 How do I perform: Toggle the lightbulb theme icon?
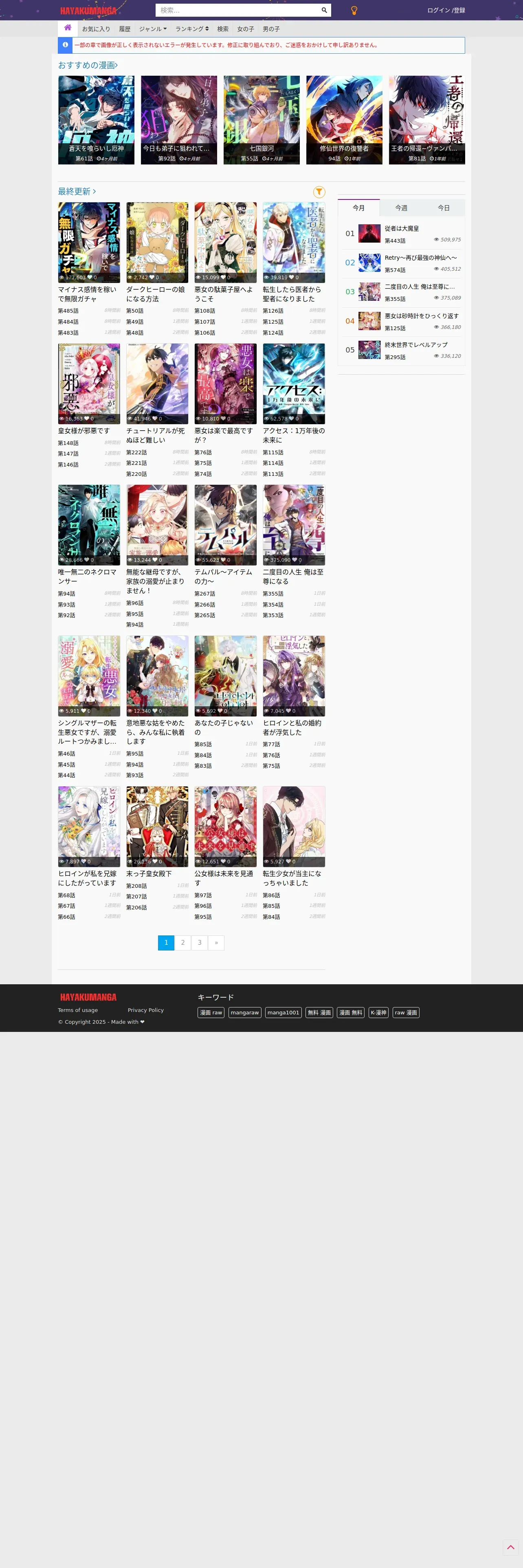coord(354,10)
